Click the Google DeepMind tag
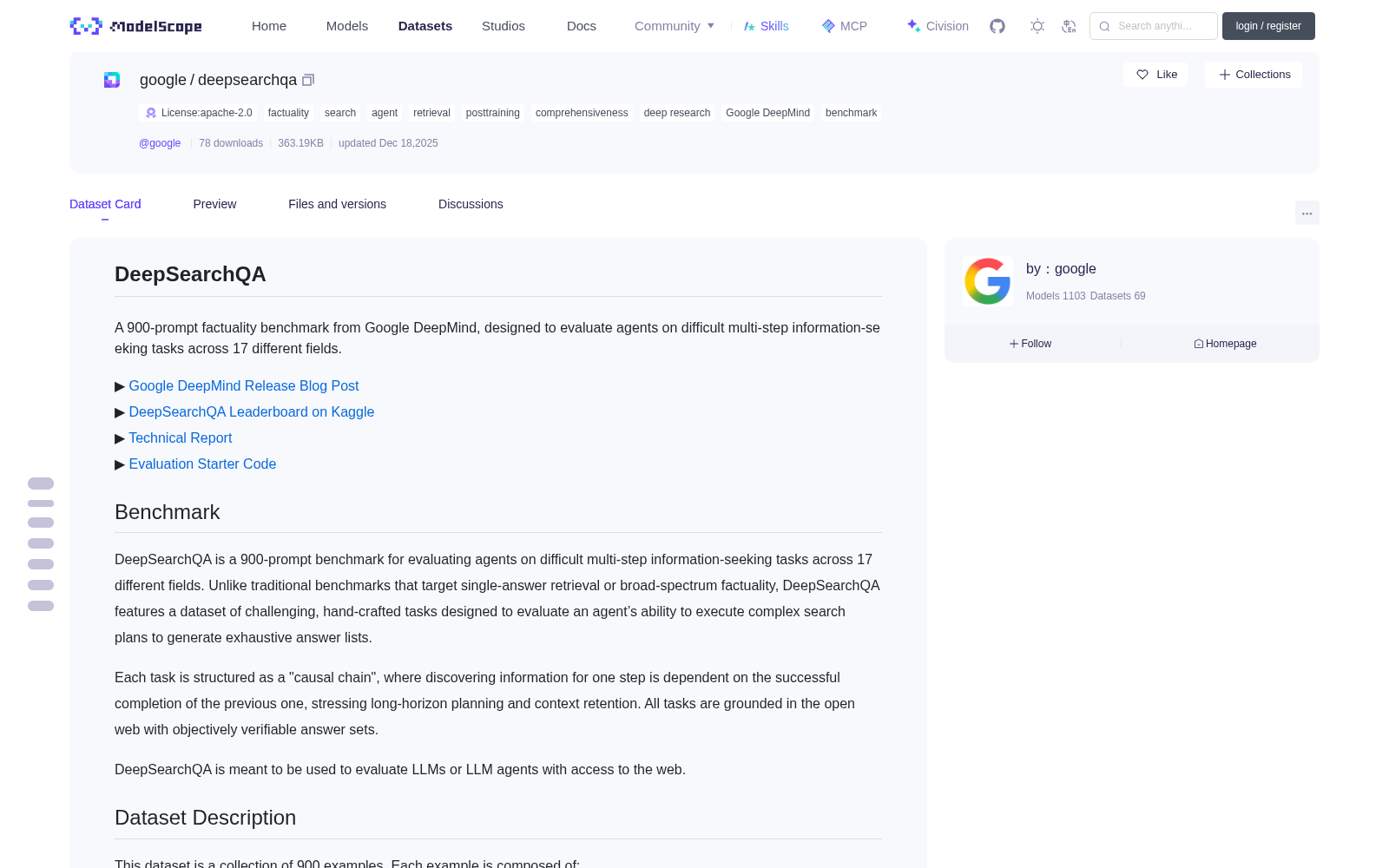1389x868 pixels. tap(768, 113)
